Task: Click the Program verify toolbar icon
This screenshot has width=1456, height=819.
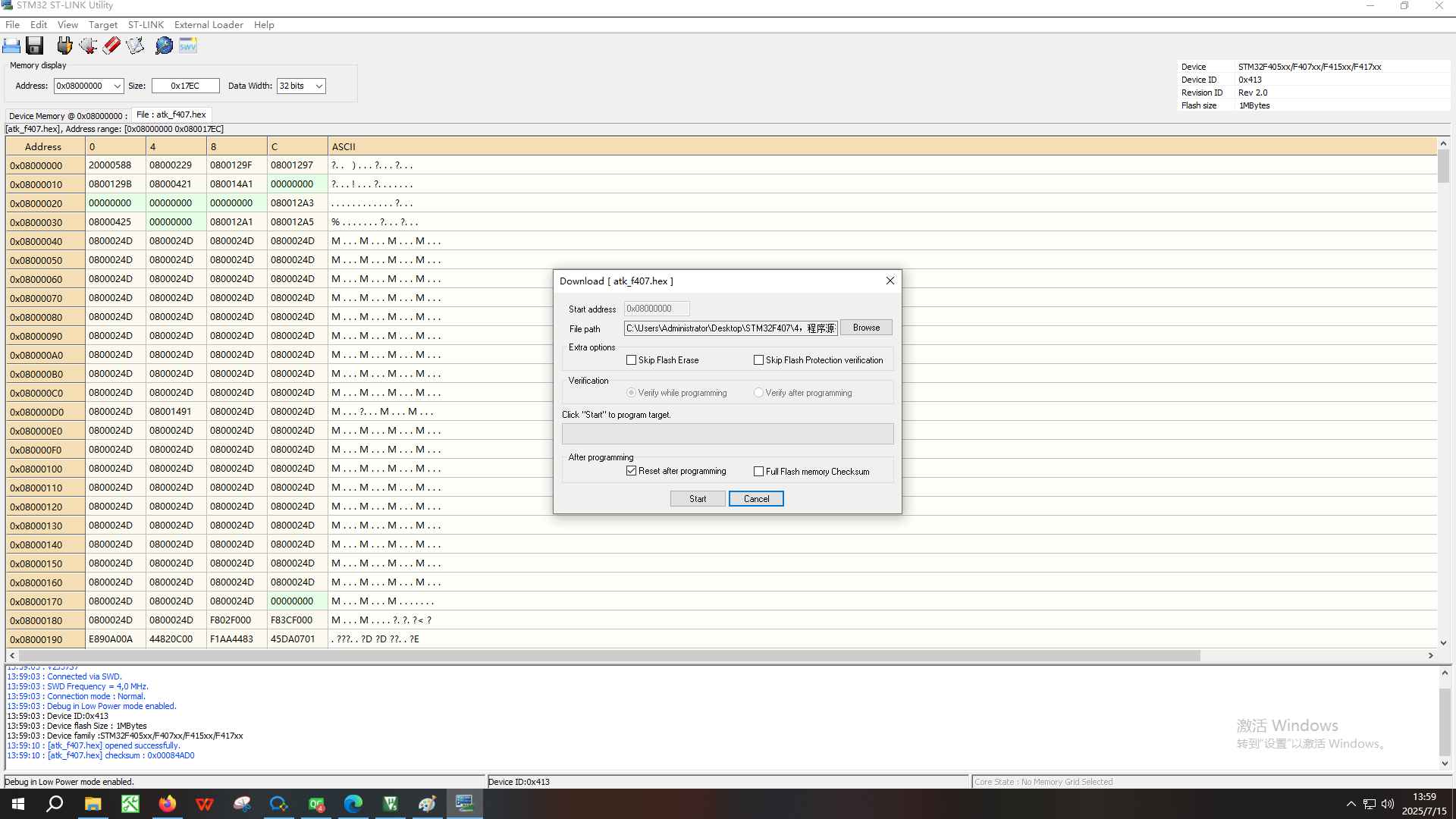Action: 136,46
